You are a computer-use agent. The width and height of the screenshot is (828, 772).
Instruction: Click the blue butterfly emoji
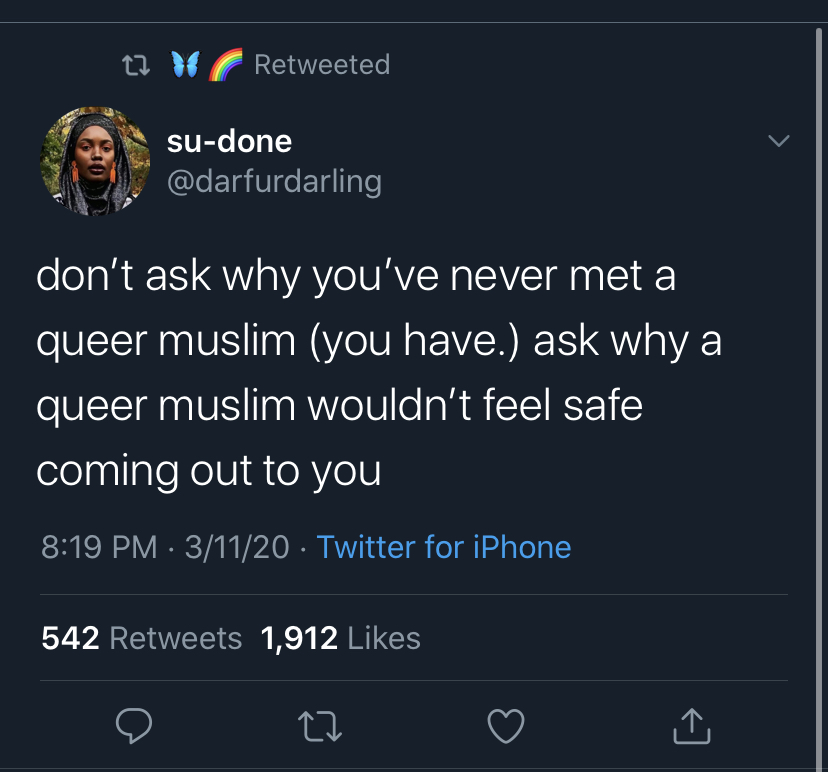coord(186,65)
